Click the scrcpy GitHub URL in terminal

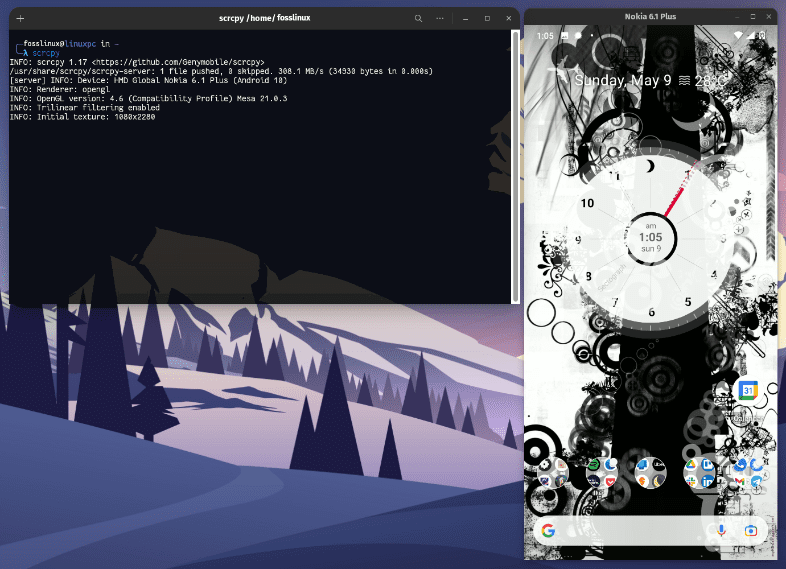(178, 62)
